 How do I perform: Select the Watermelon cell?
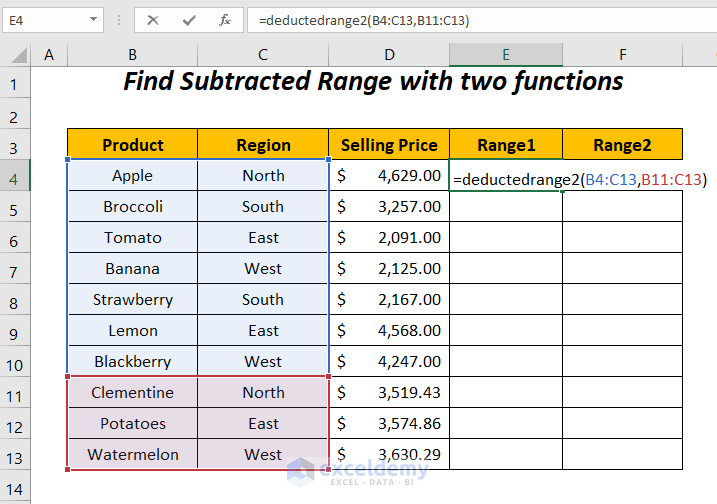132,455
